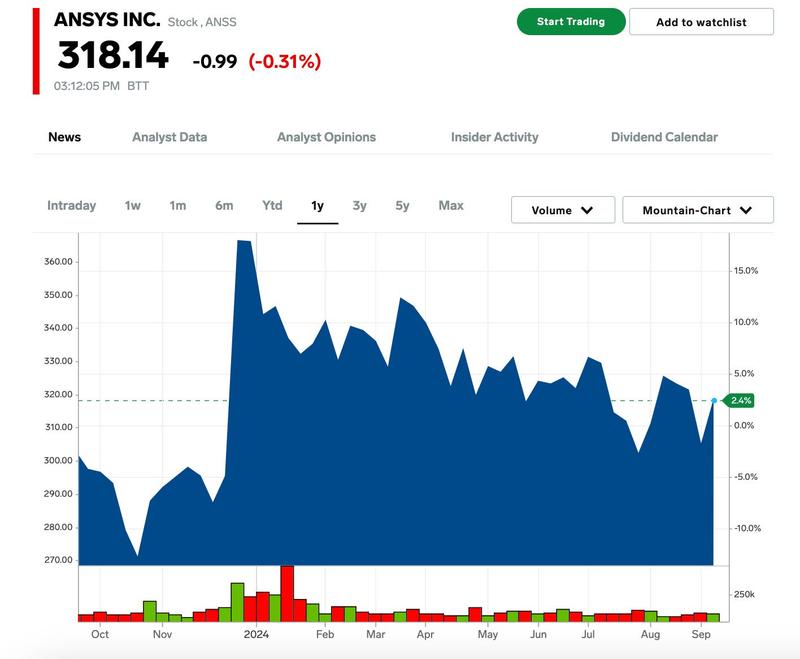Screen dimensions: 800x659
Task: Click the Sep x-axis label
Action: coord(701,634)
